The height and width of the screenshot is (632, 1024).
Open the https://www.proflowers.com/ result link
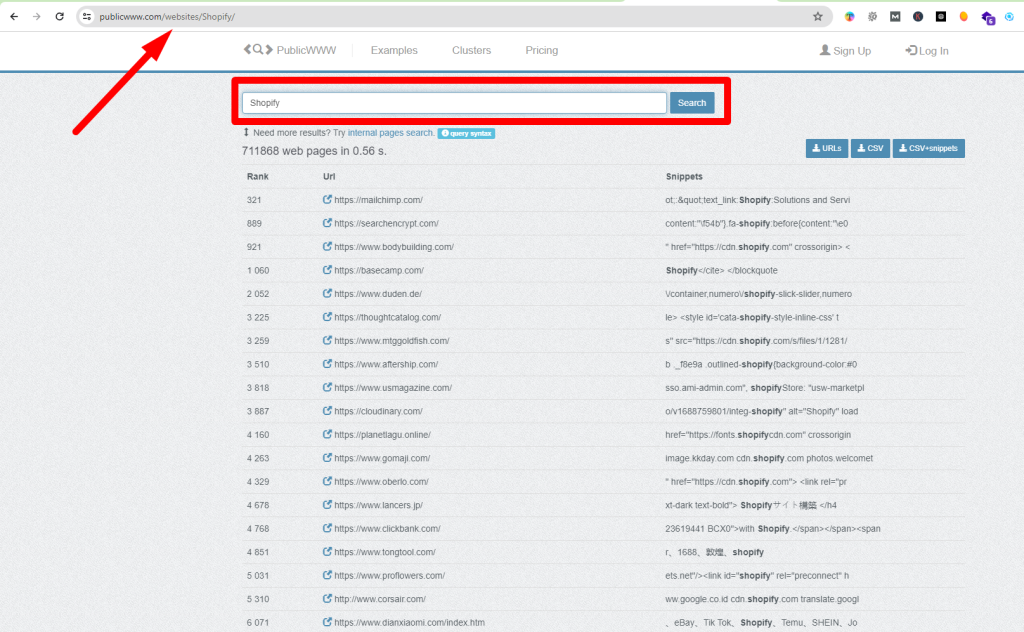[389, 576]
